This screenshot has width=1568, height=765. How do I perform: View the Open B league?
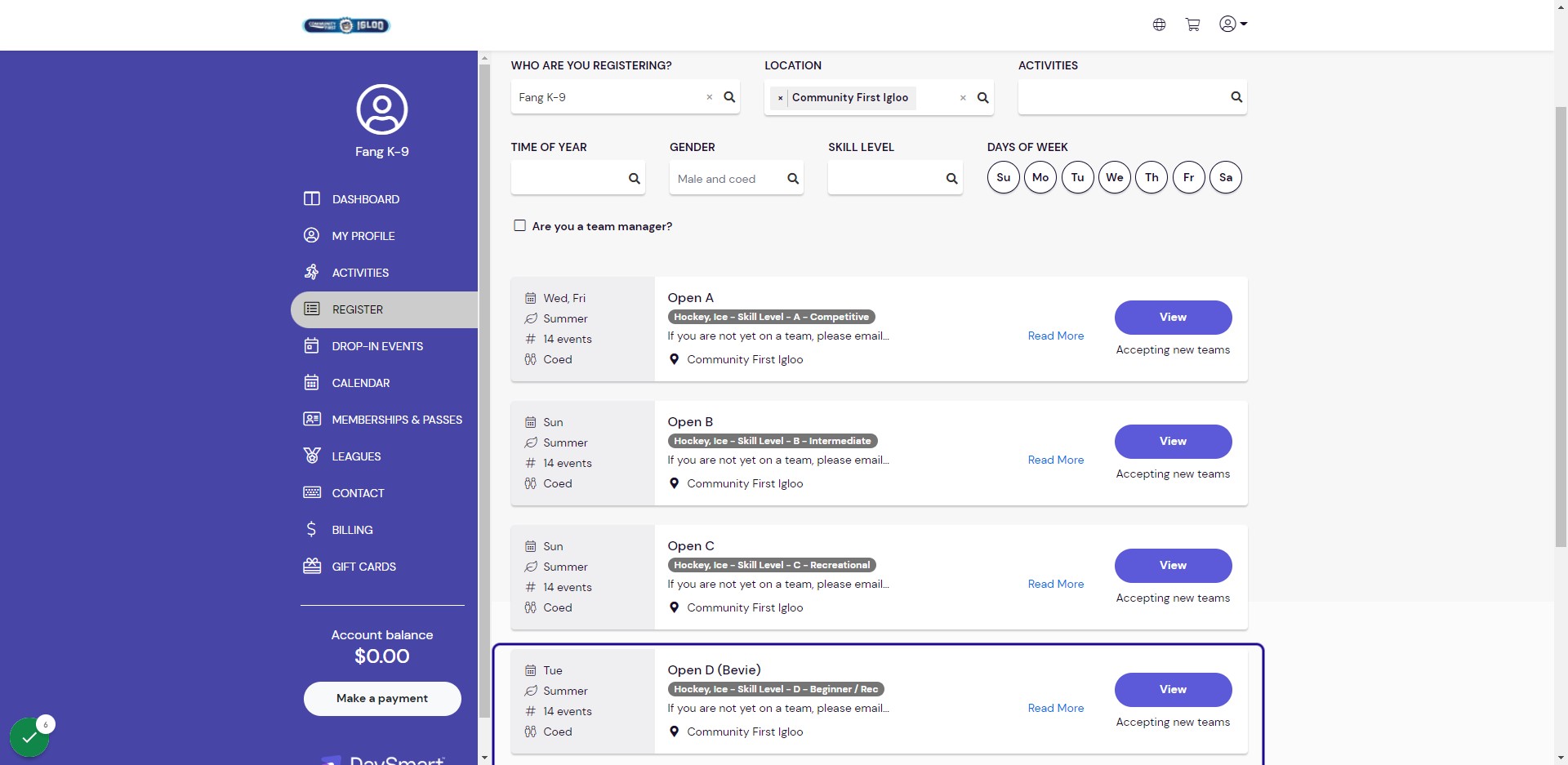1173,442
